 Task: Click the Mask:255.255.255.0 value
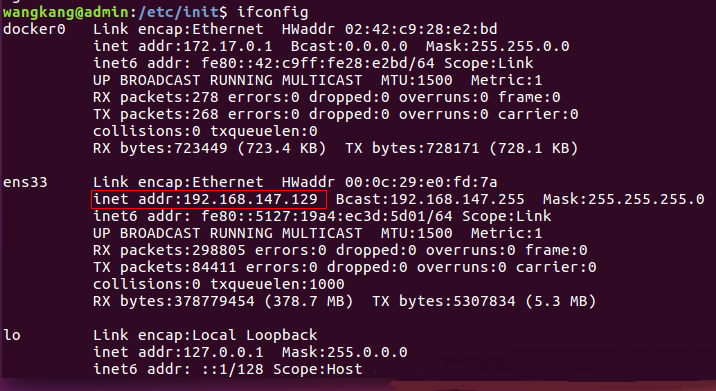[x=624, y=199]
